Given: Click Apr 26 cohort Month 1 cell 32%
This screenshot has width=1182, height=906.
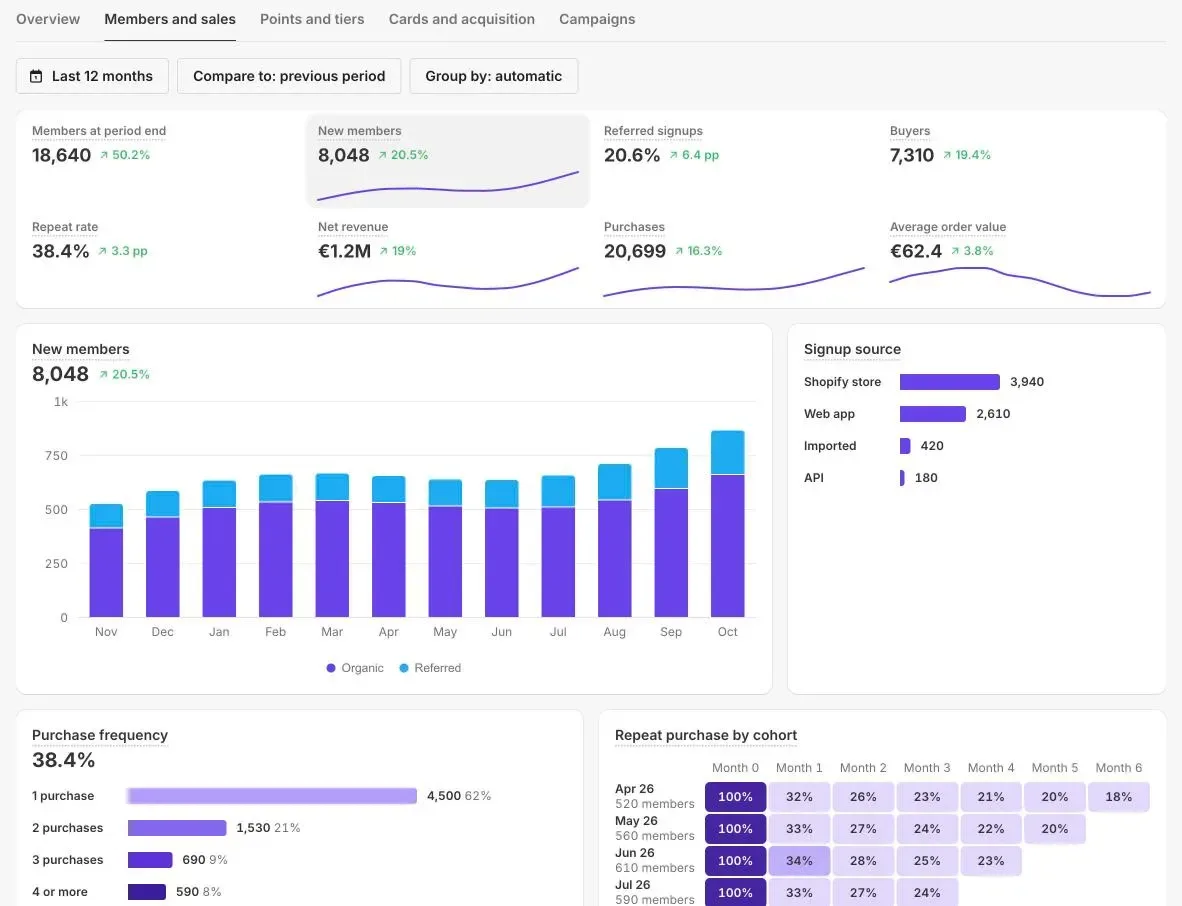Looking at the screenshot, I should (x=799, y=797).
